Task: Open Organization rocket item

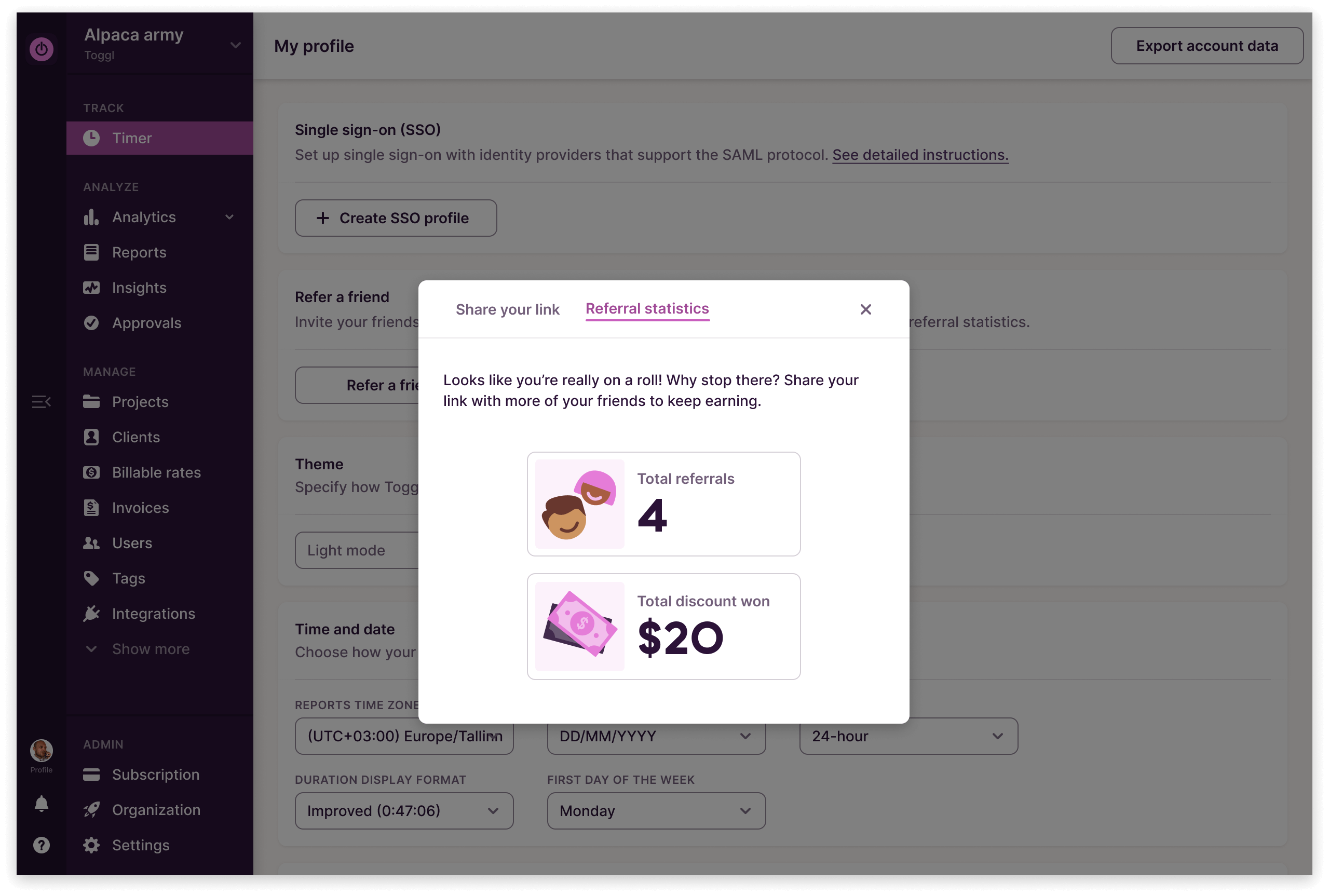Action: coord(156,810)
